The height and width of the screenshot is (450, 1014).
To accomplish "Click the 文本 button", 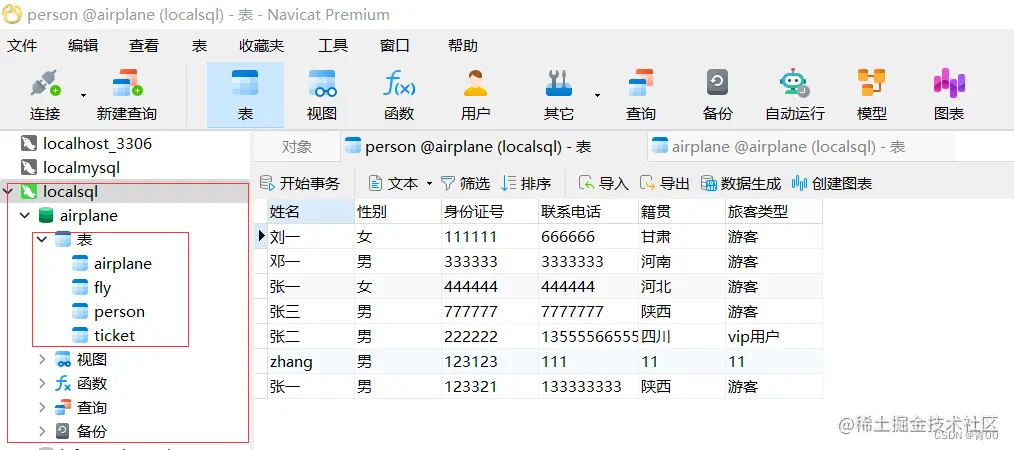I will [394, 184].
